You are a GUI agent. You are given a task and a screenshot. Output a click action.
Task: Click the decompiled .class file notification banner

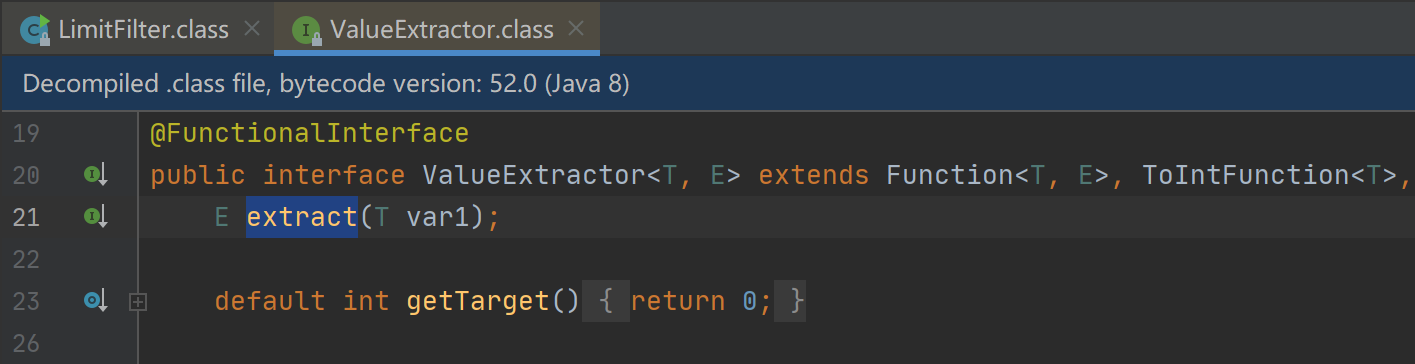coord(707,84)
